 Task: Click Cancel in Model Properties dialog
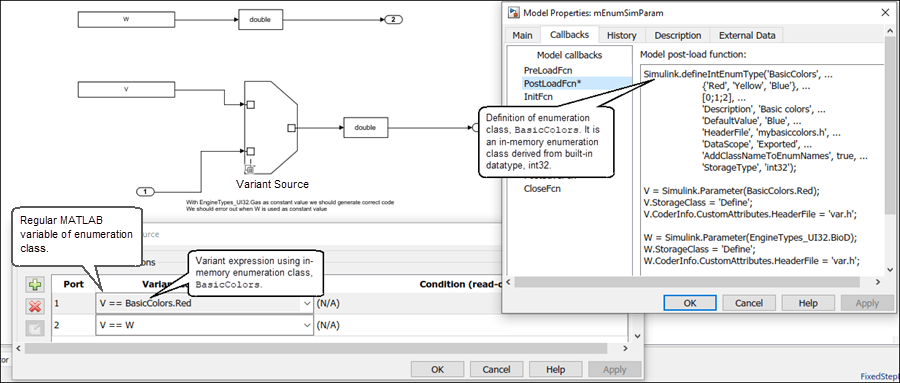click(748, 303)
